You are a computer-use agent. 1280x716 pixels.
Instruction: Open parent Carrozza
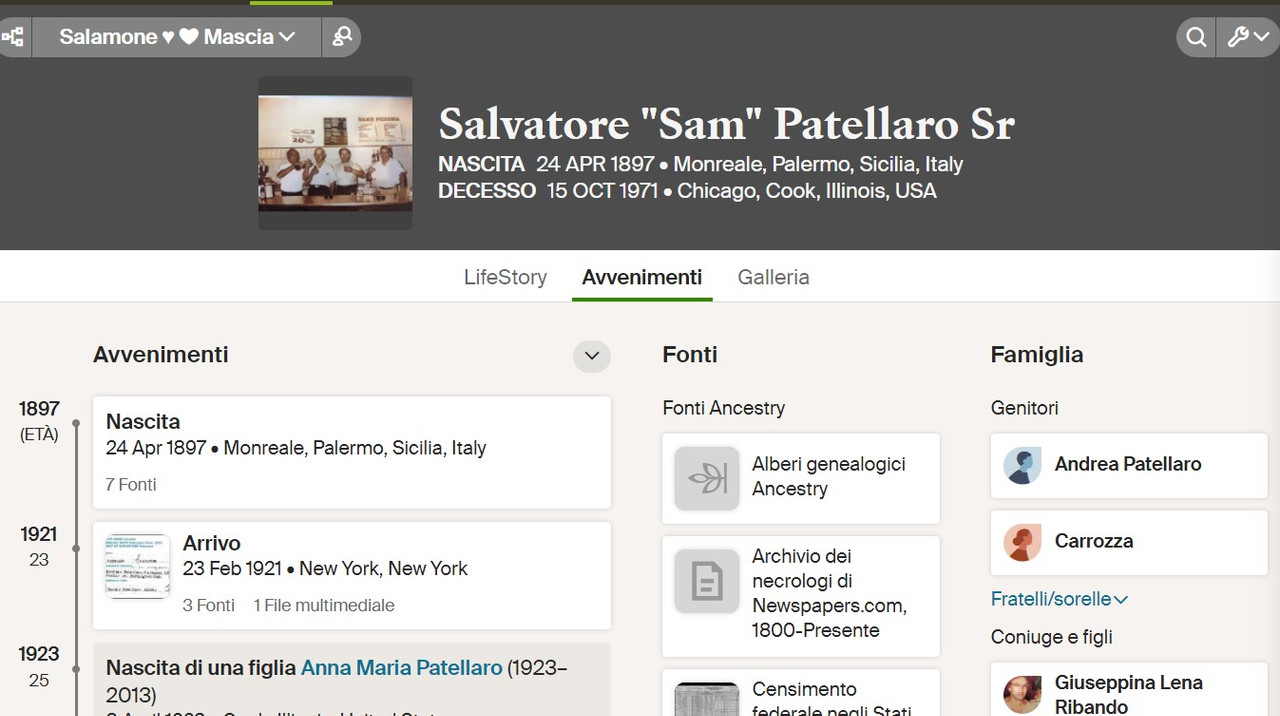[1129, 542]
